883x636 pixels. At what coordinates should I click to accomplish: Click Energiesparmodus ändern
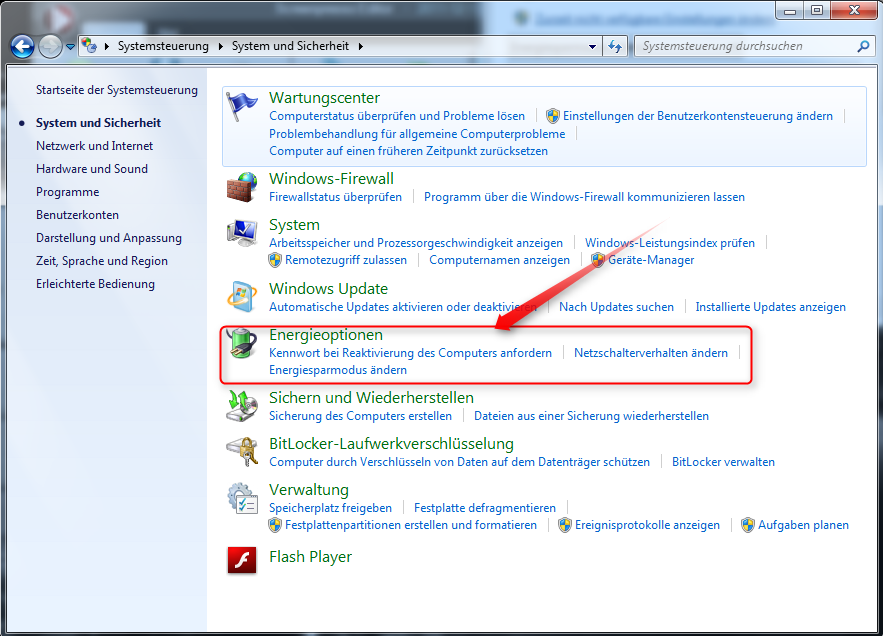[x=338, y=370]
